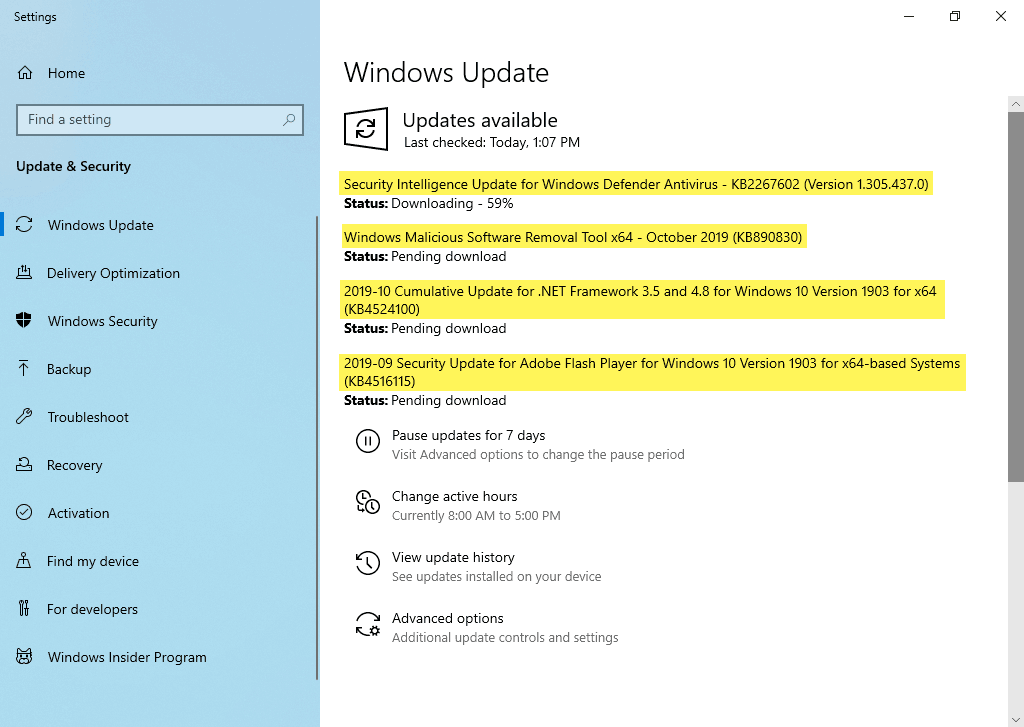Click the search magnifier icon

tap(289, 120)
